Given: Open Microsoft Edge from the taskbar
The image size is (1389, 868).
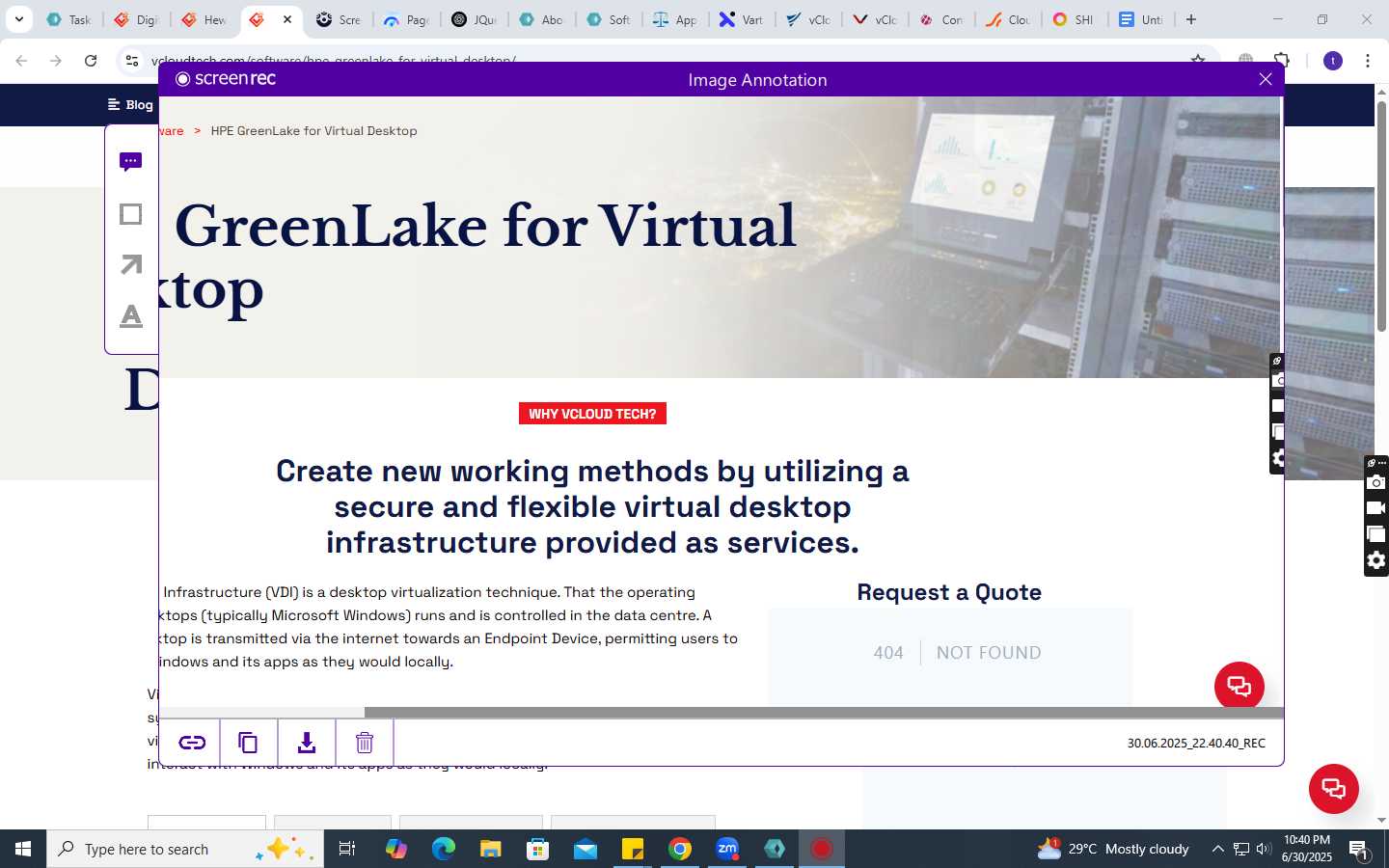Looking at the screenshot, I should click(x=443, y=849).
